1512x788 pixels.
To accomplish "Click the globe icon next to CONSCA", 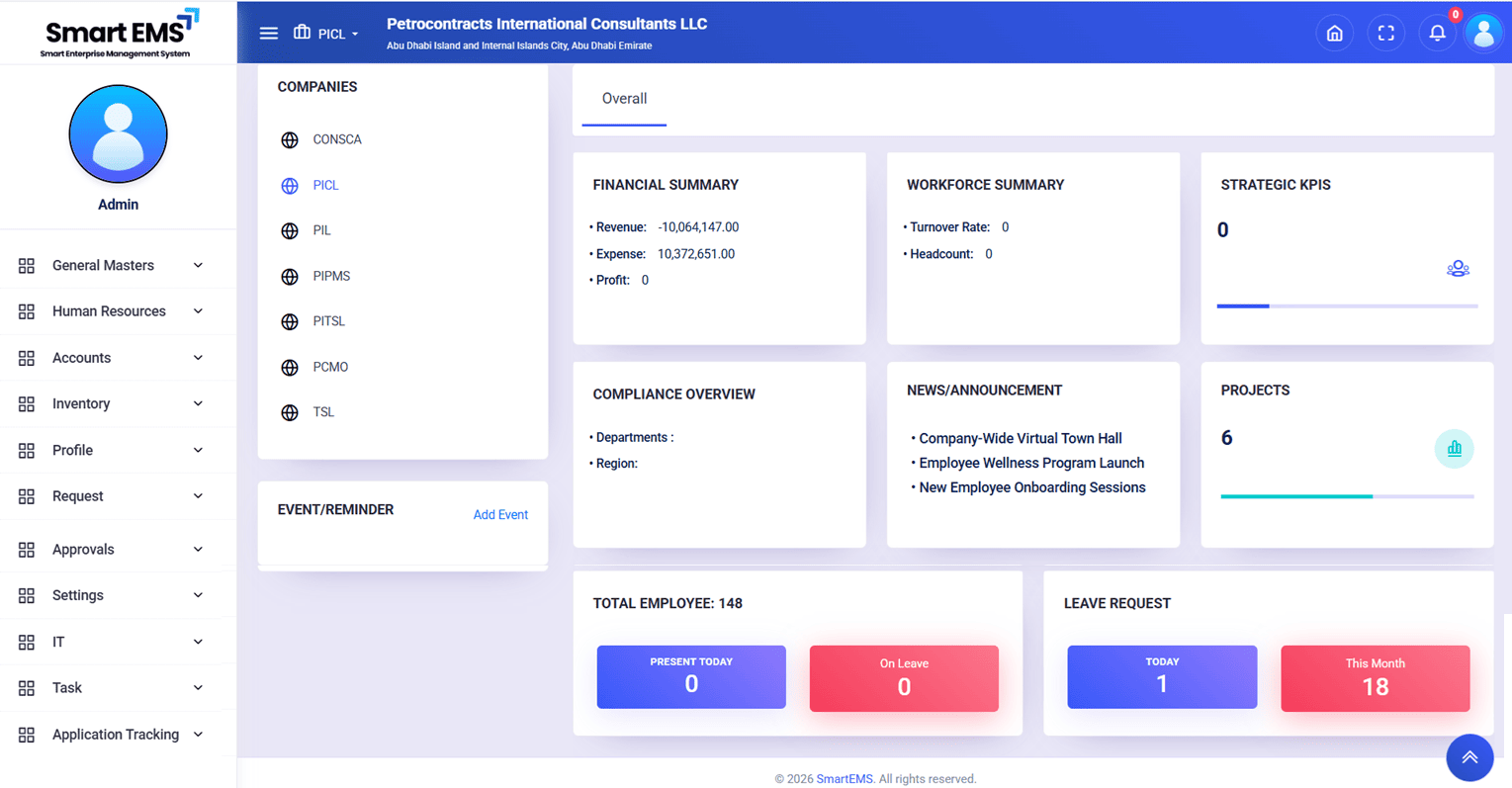I will 289,139.
